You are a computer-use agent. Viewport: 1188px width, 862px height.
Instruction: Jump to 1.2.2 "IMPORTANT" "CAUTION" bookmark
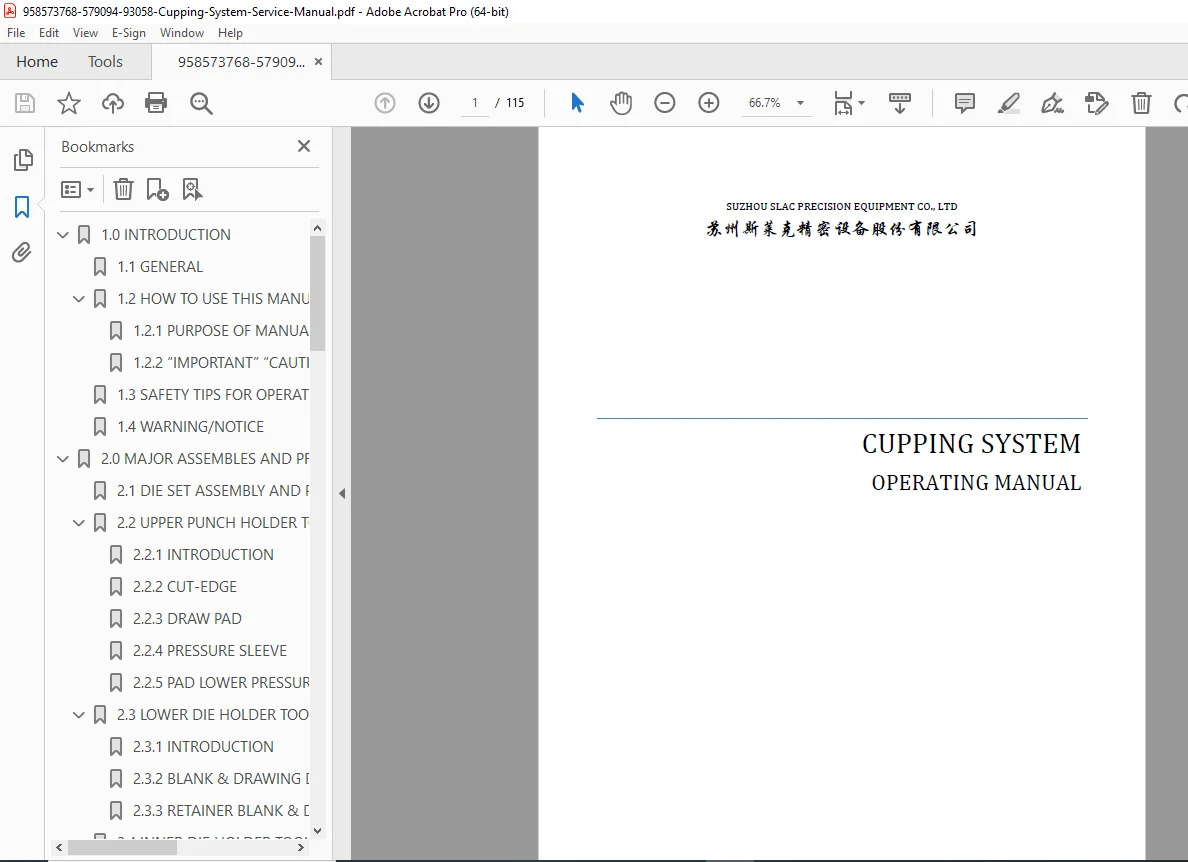220,363
